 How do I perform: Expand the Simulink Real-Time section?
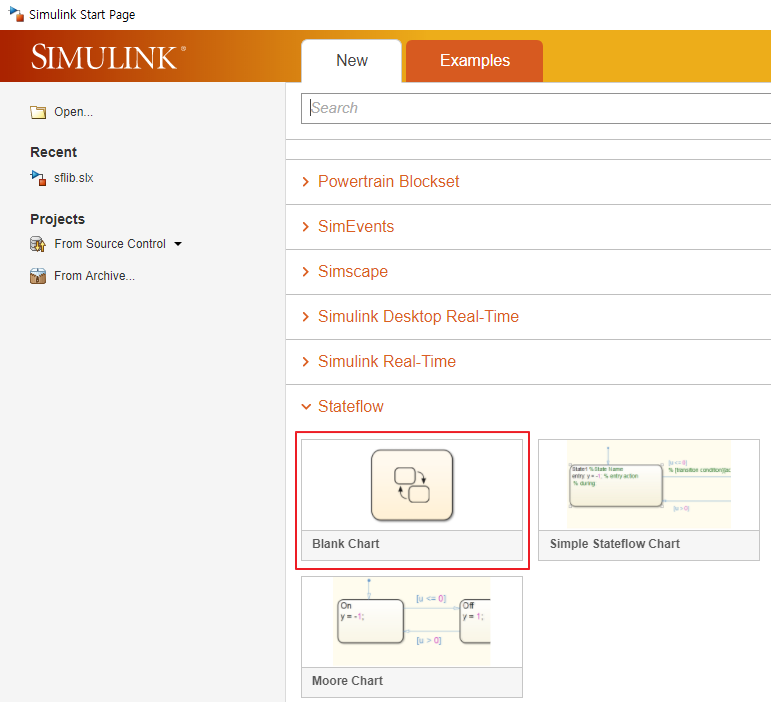[x=305, y=362]
